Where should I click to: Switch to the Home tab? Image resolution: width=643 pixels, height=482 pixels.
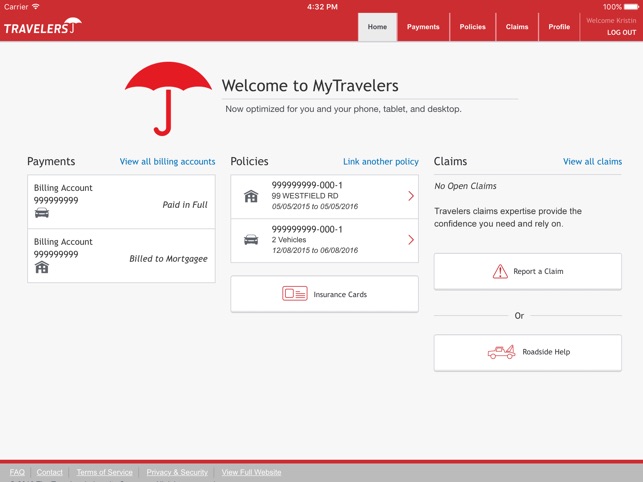coord(377,27)
